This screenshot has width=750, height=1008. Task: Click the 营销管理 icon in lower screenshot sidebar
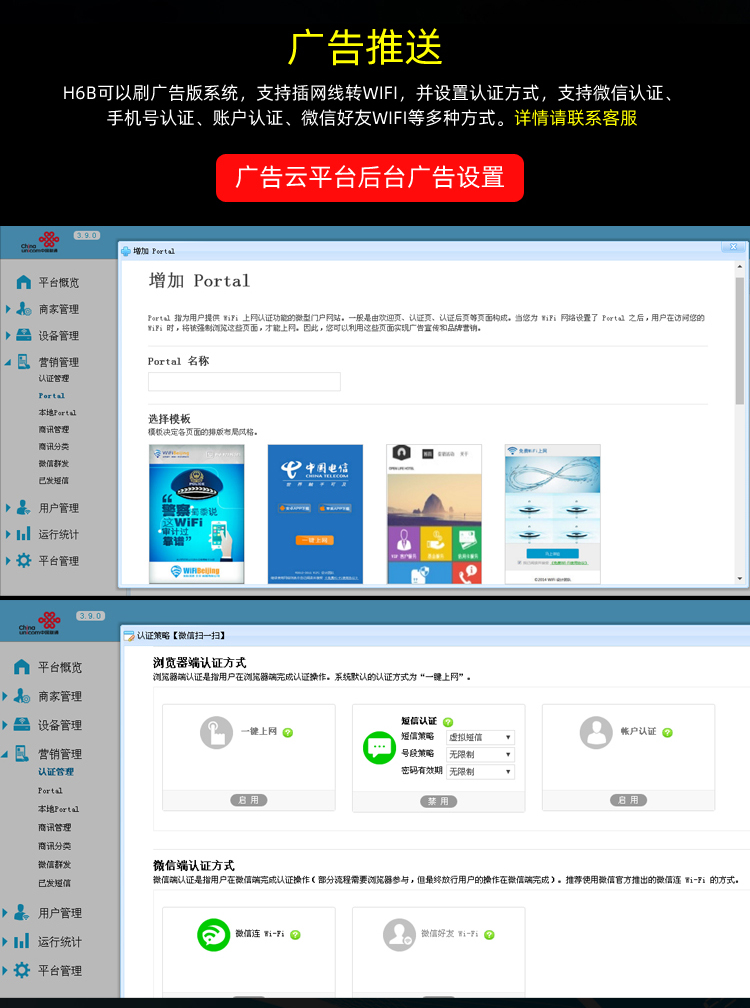22,753
